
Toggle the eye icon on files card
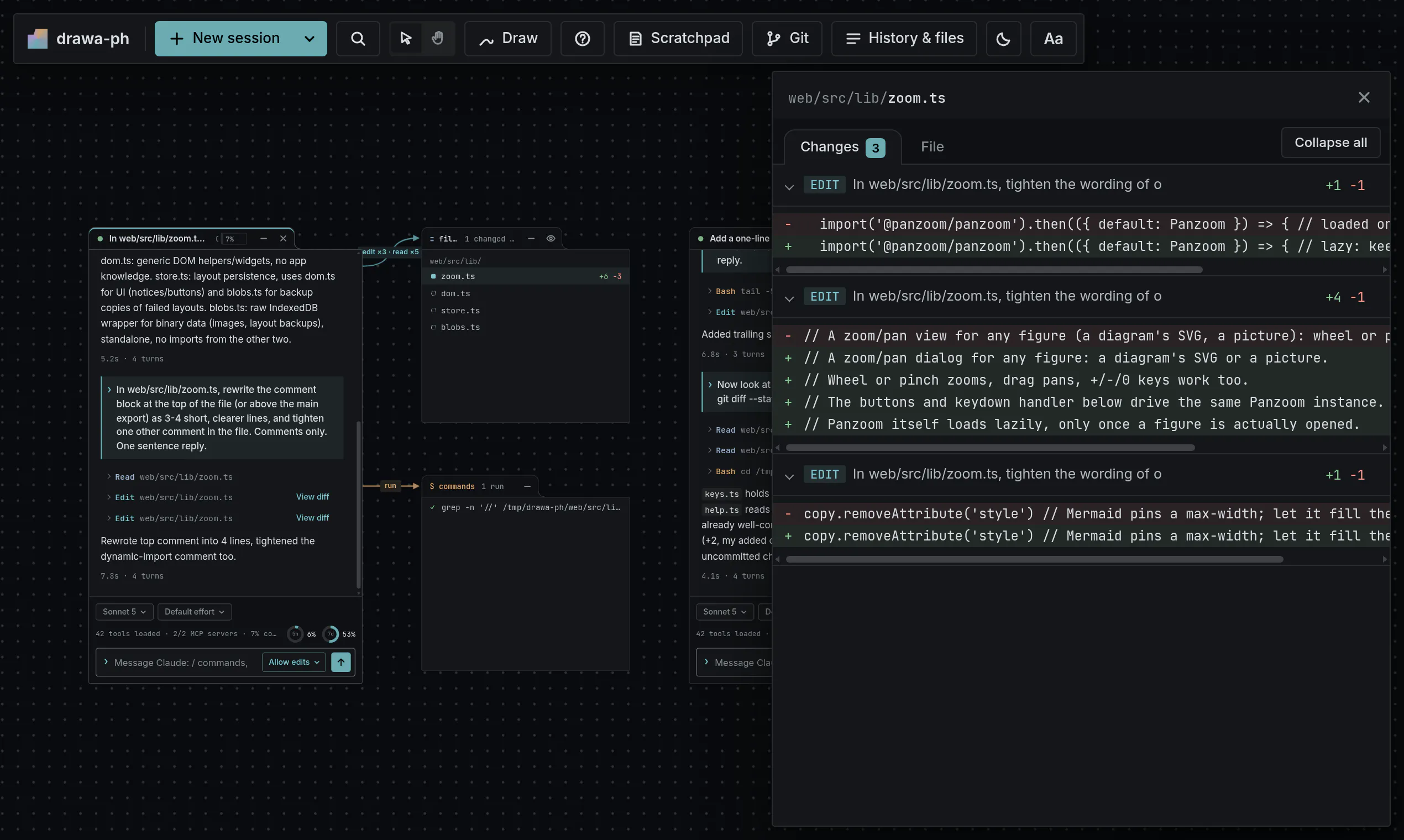click(551, 238)
